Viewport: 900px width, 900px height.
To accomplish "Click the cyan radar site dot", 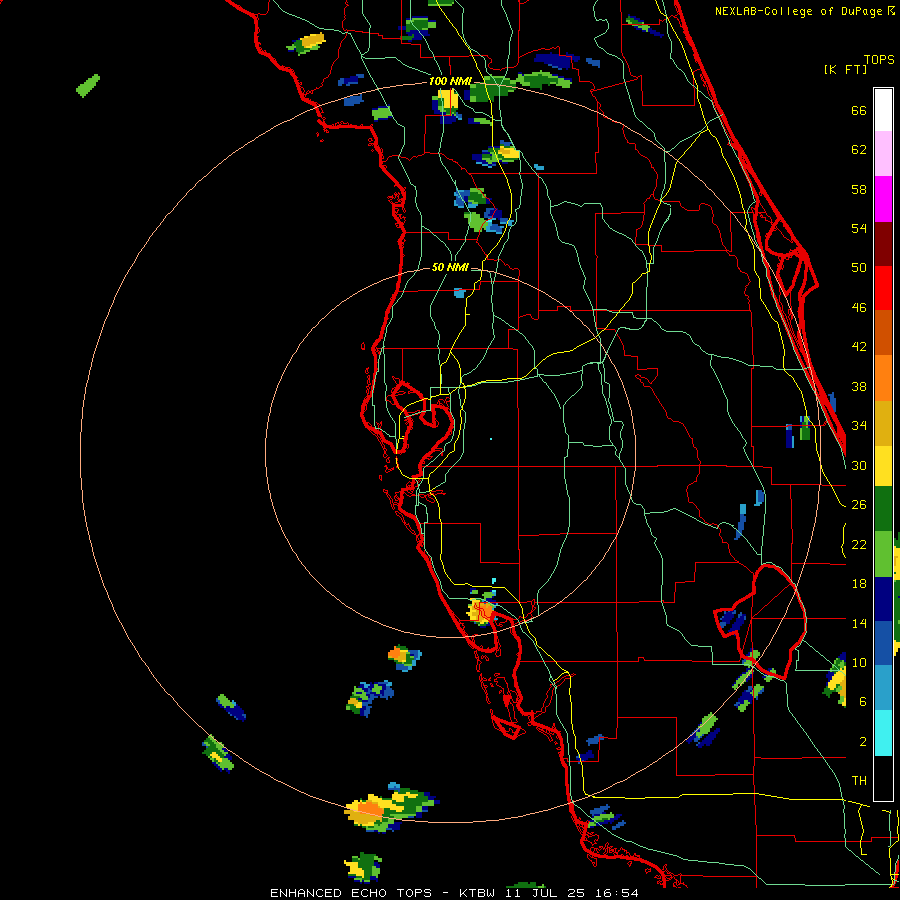I will tap(491, 439).
